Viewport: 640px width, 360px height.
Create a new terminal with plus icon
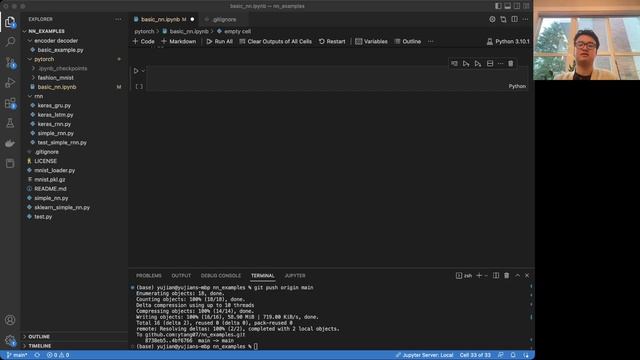click(x=479, y=276)
